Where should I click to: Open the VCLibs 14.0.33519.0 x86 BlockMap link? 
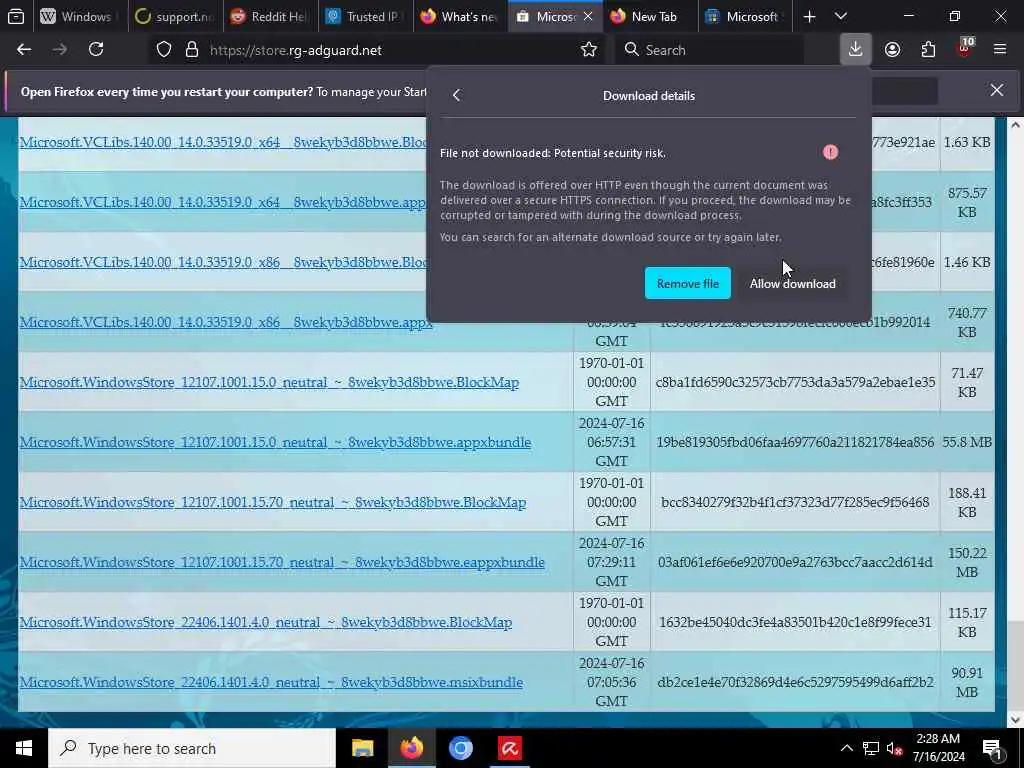click(x=223, y=262)
